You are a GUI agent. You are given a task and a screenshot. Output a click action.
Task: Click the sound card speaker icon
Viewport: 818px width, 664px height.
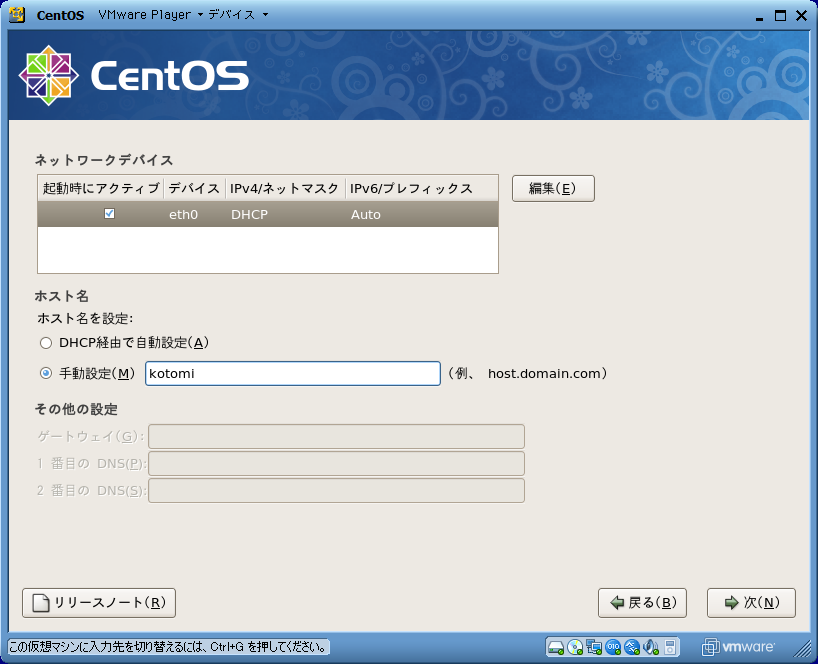651,647
